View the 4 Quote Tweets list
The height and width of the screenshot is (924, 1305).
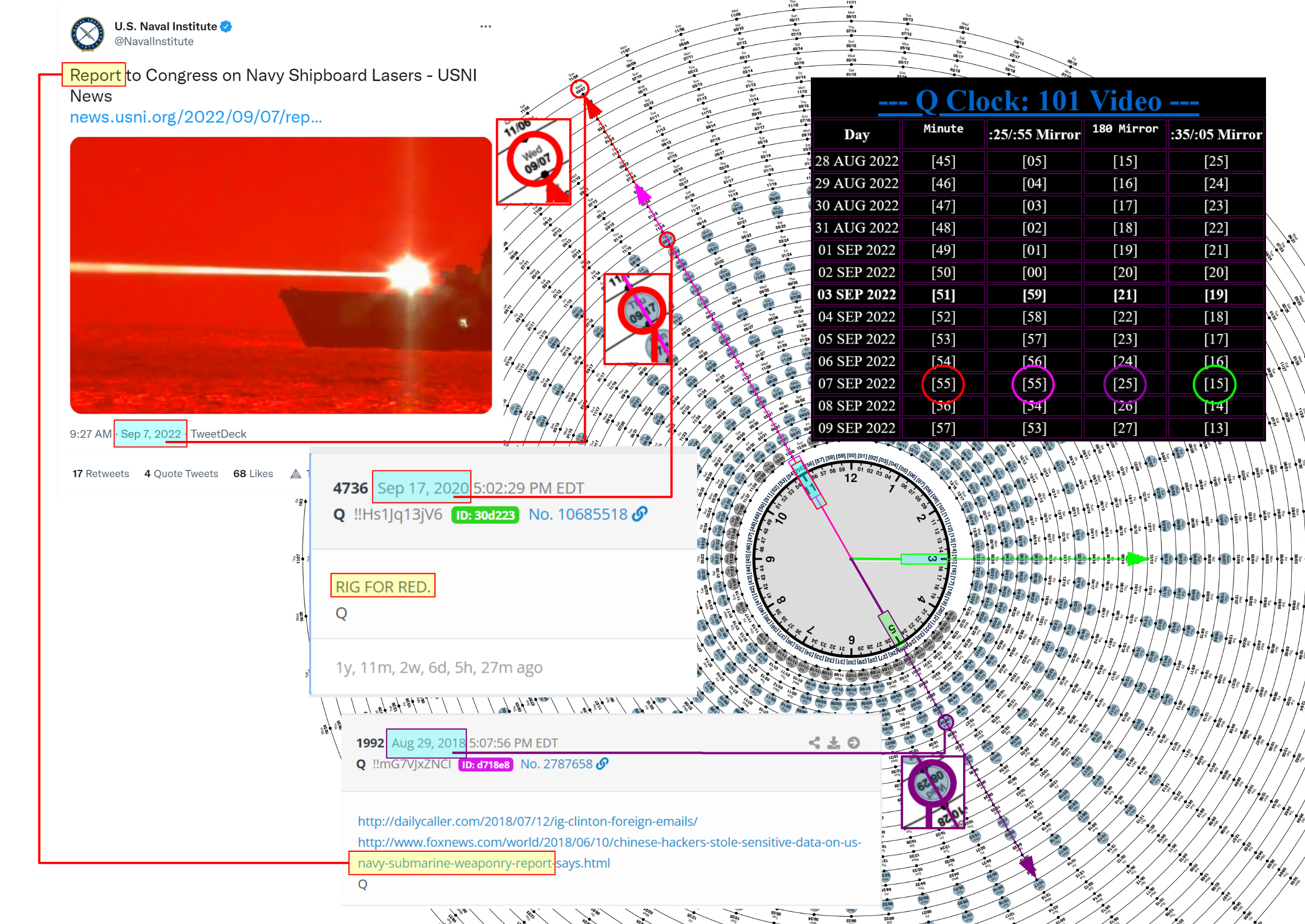click(x=181, y=474)
